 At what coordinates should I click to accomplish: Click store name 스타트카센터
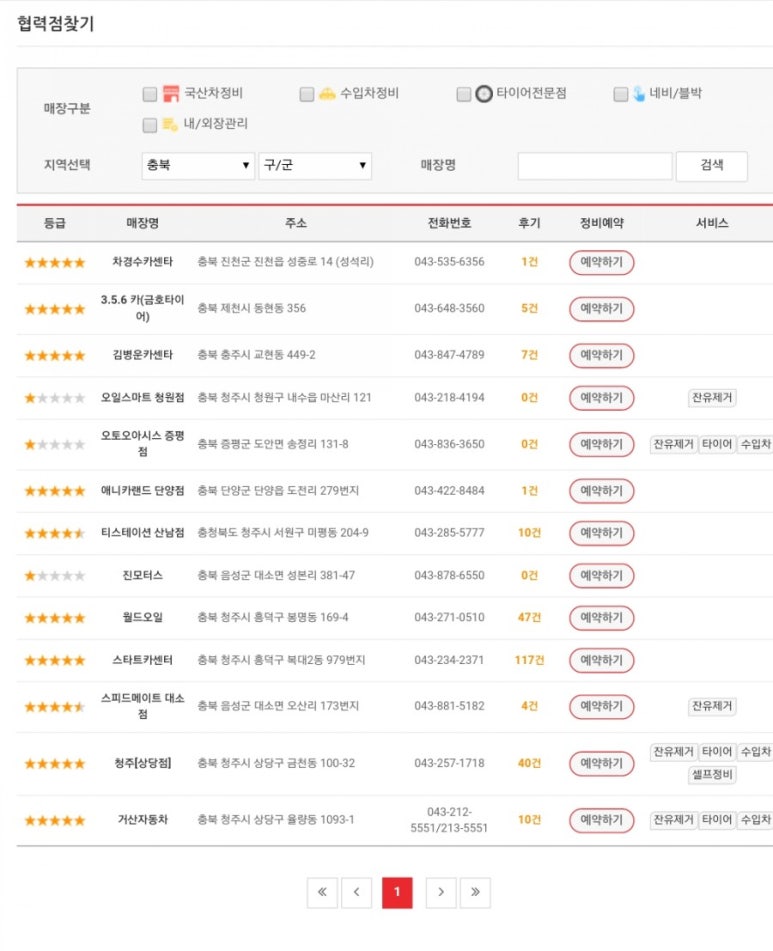142,660
